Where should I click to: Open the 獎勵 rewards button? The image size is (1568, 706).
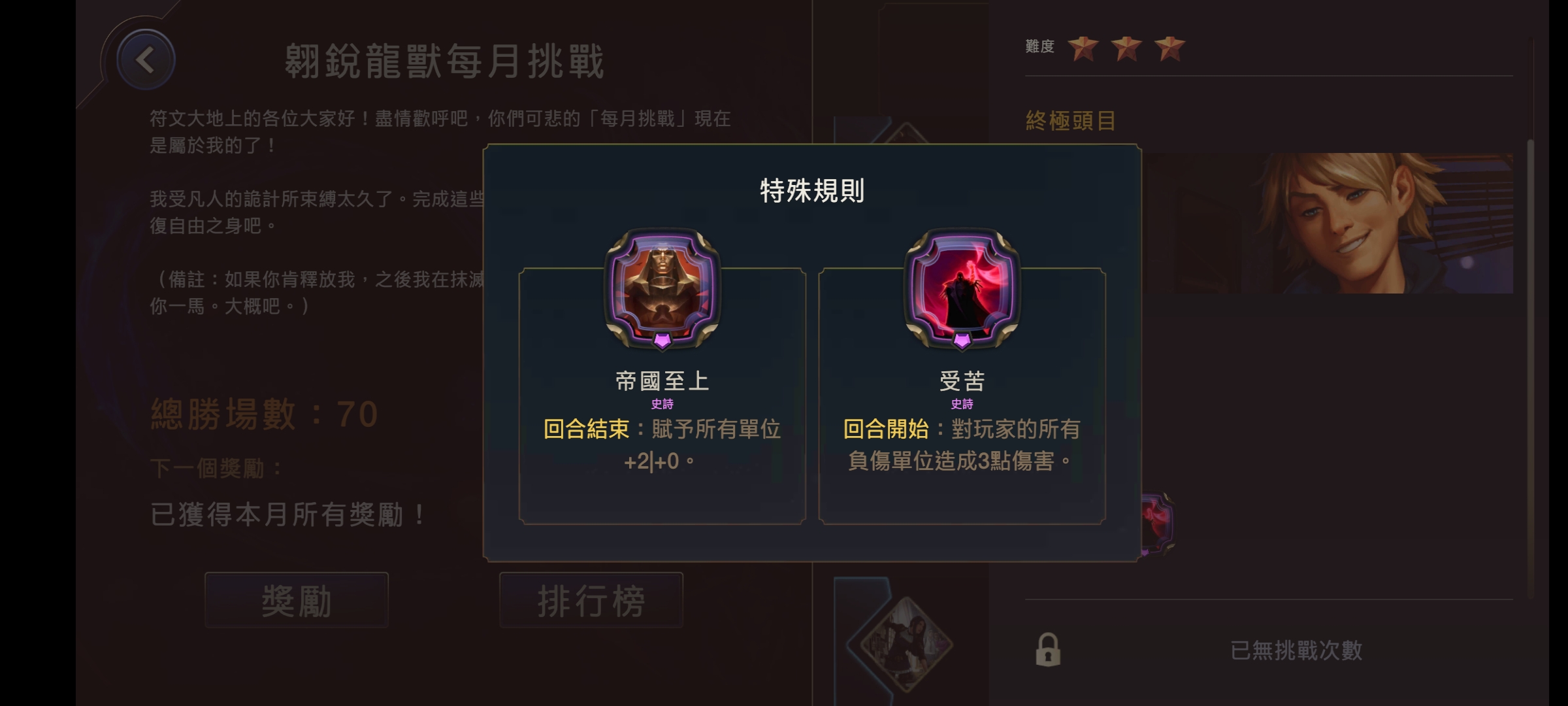pyautogui.click(x=297, y=600)
